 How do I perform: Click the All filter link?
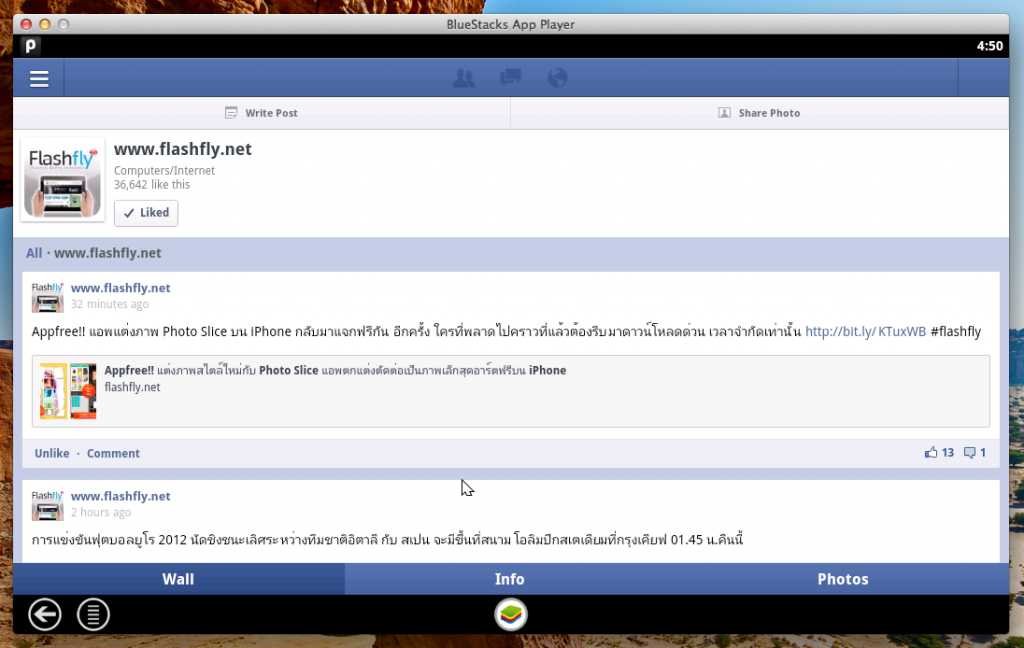tap(34, 253)
